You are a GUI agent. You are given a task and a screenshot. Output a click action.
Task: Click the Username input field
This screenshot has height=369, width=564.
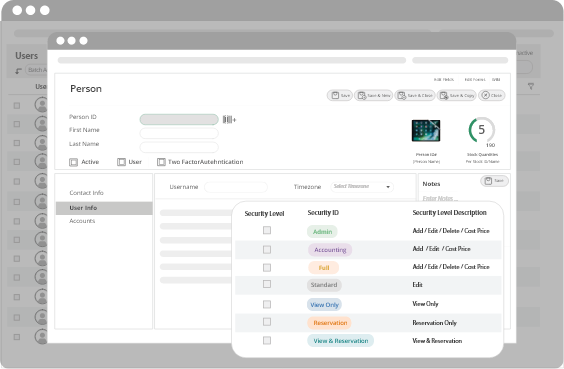(x=236, y=187)
